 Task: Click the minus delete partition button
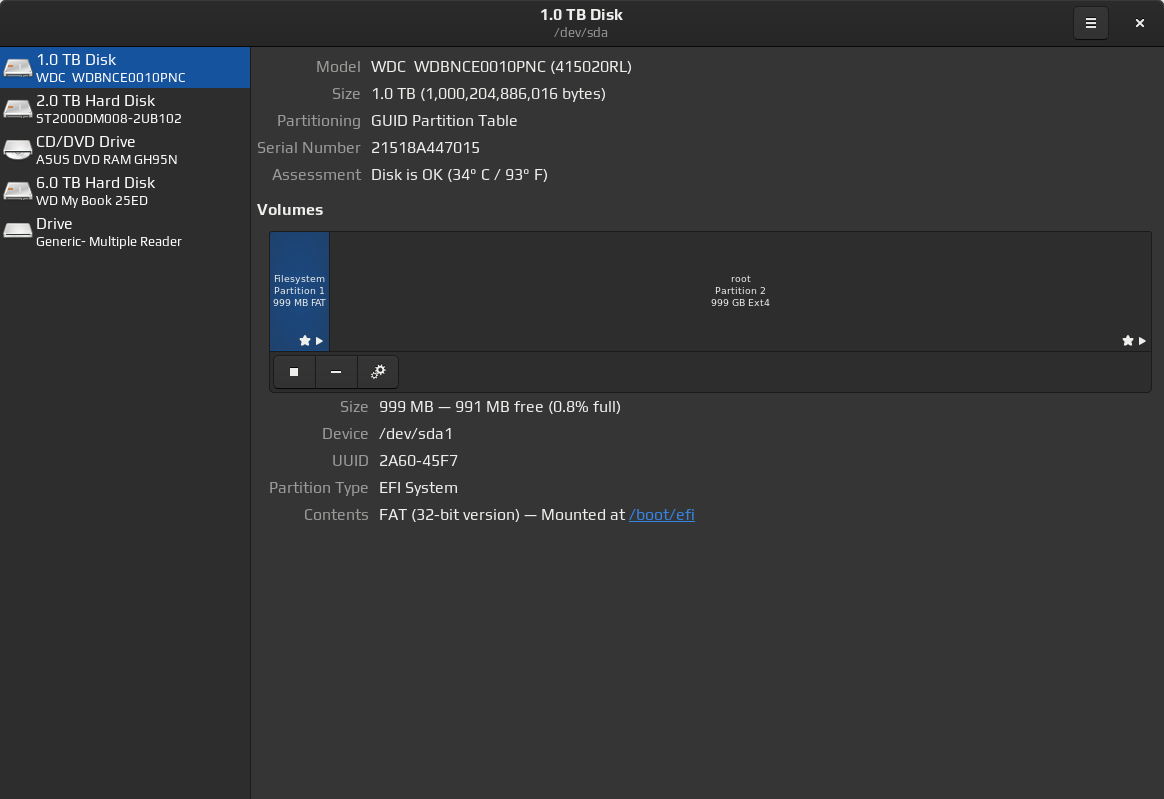(x=336, y=372)
